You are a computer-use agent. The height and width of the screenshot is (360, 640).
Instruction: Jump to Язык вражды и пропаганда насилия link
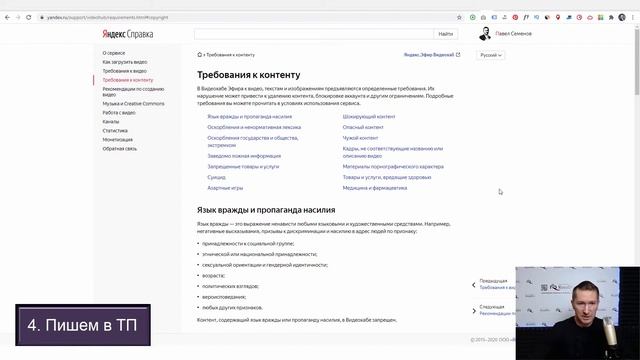pyautogui.click(x=249, y=117)
